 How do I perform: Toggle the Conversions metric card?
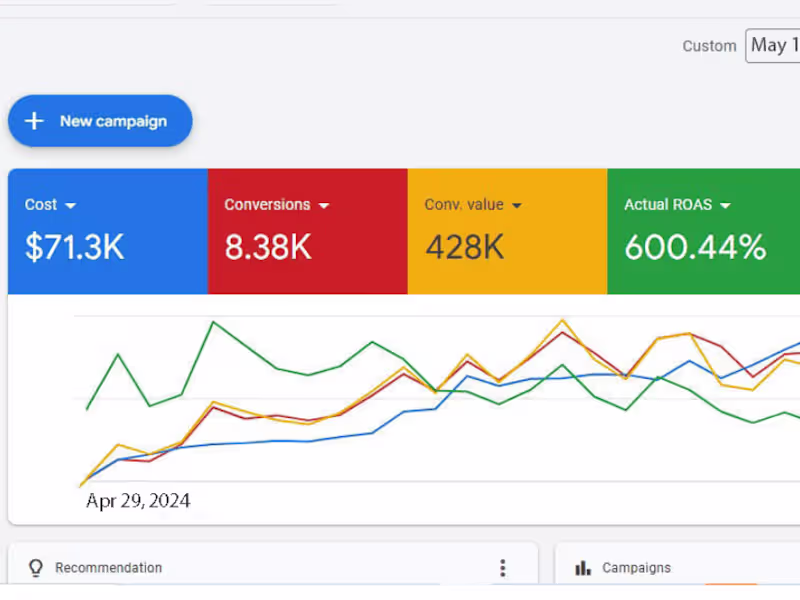coord(307,230)
